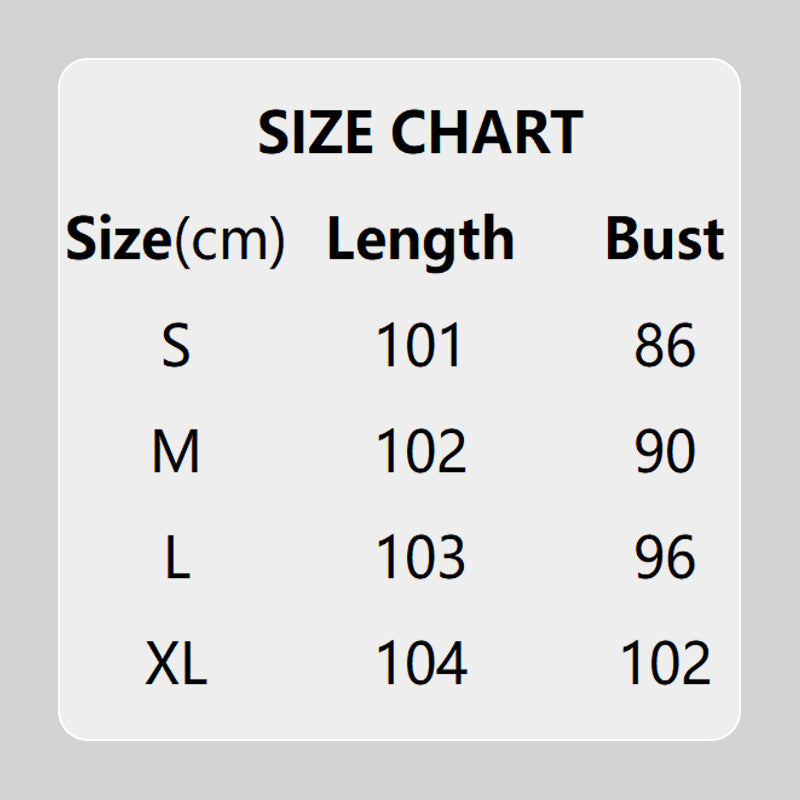The image size is (800, 800).
Task: Click the word CHART in the title
Action: point(487,132)
